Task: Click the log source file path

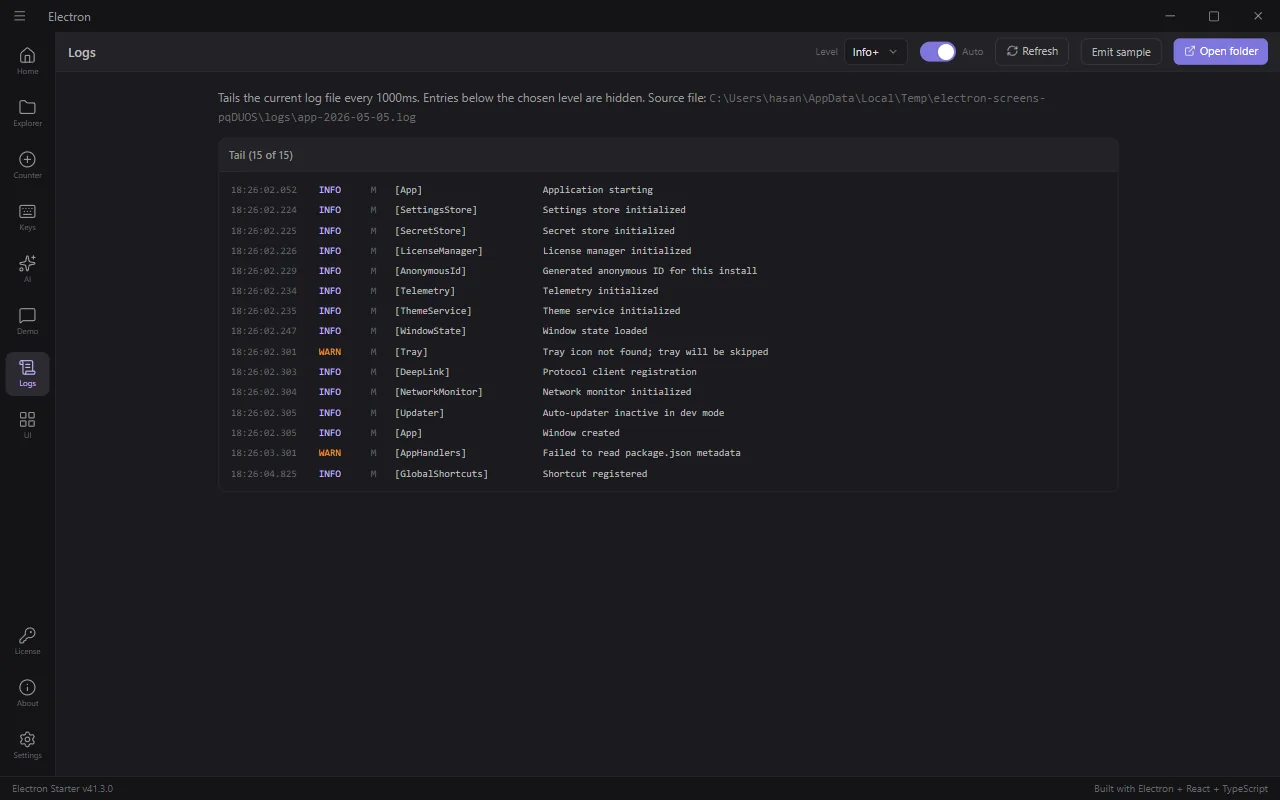Action: pos(632,108)
